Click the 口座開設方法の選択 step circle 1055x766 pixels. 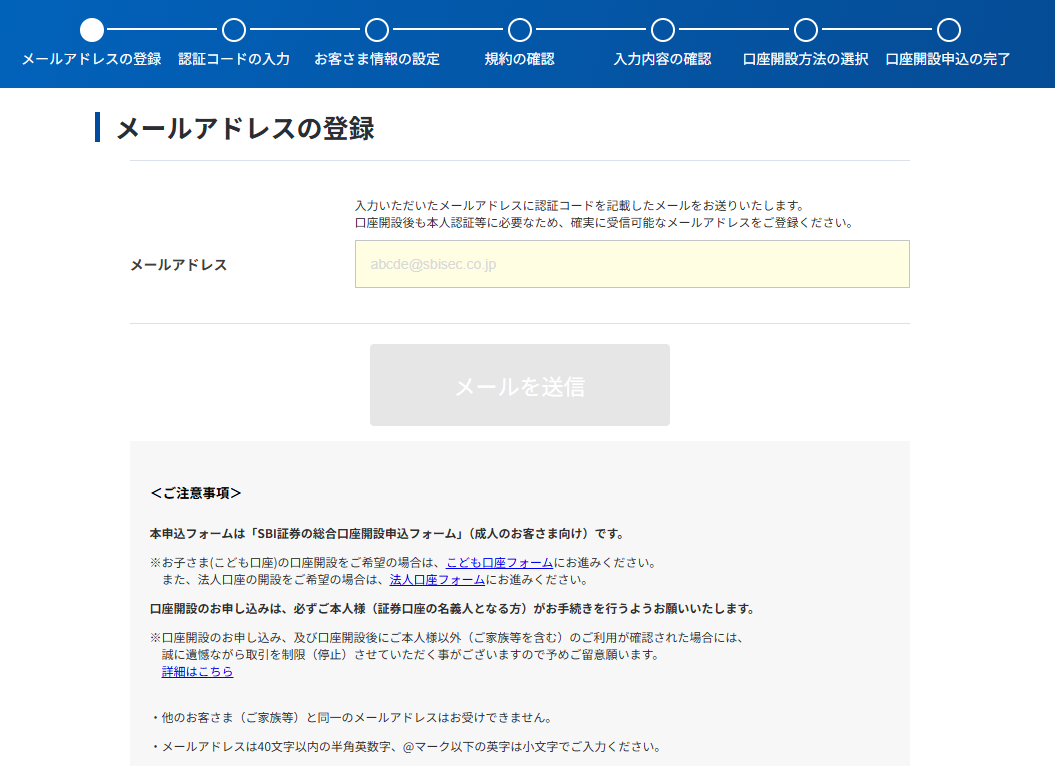point(806,30)
